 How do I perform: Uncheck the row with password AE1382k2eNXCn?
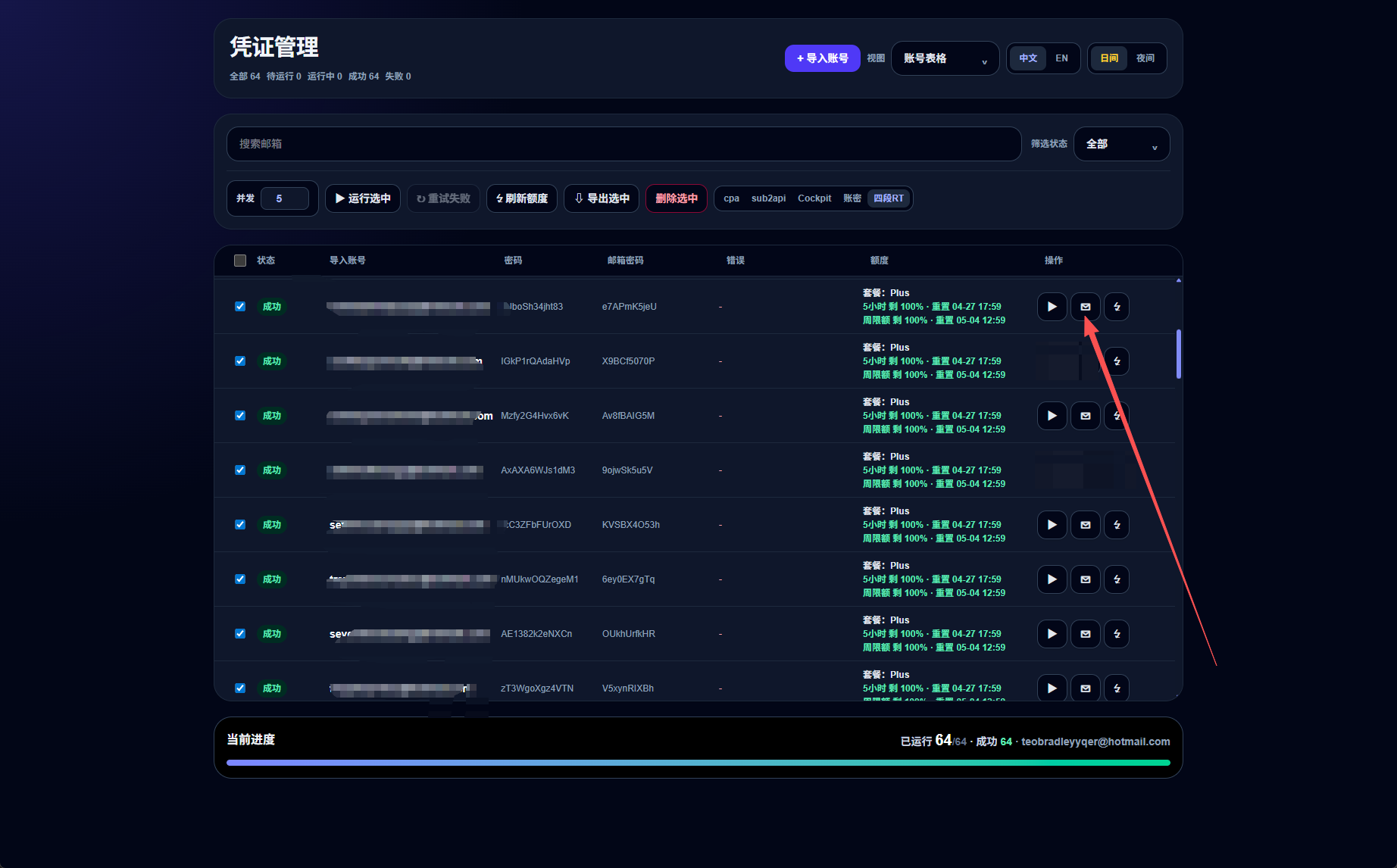point(240,634)
